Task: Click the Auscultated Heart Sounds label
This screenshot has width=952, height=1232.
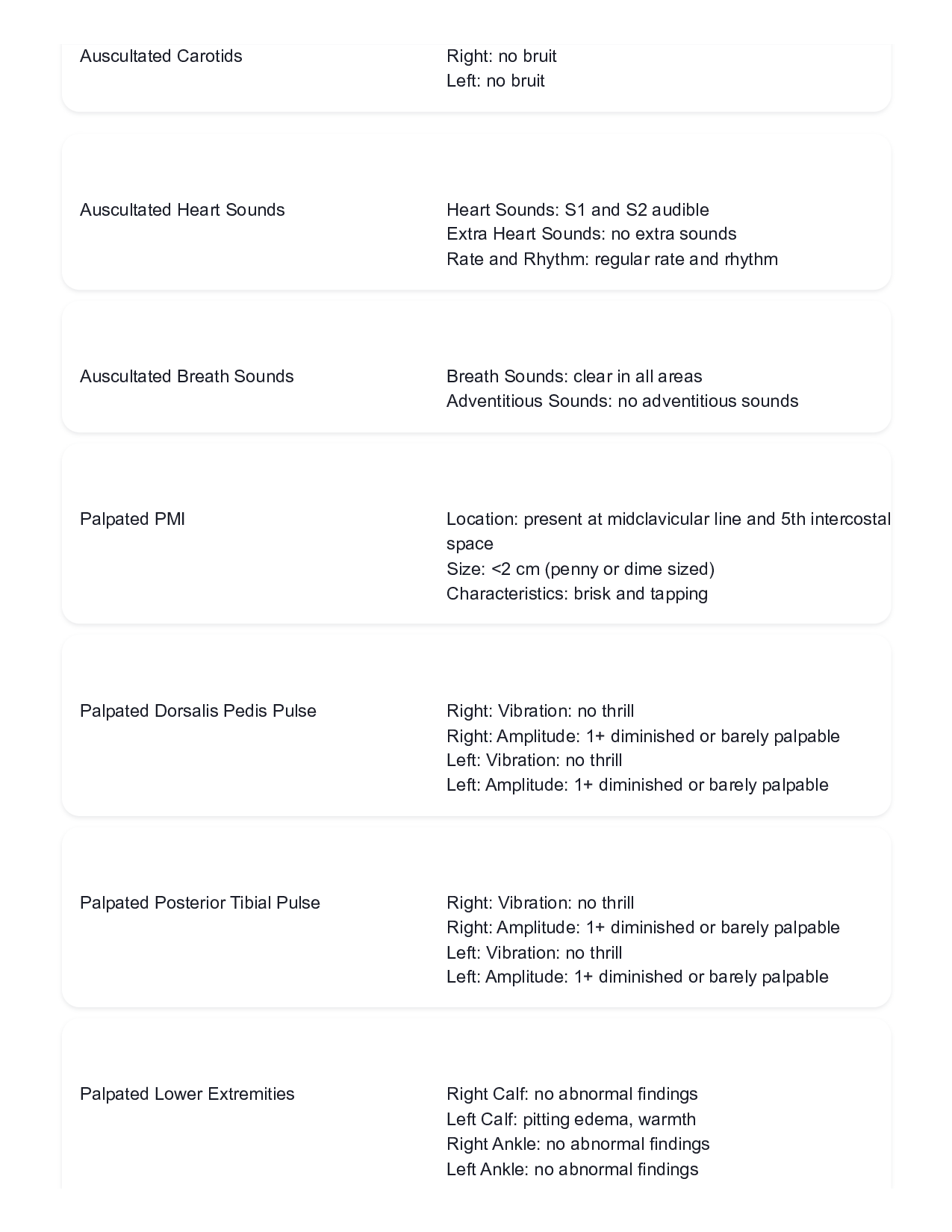Action: point(182,210)
